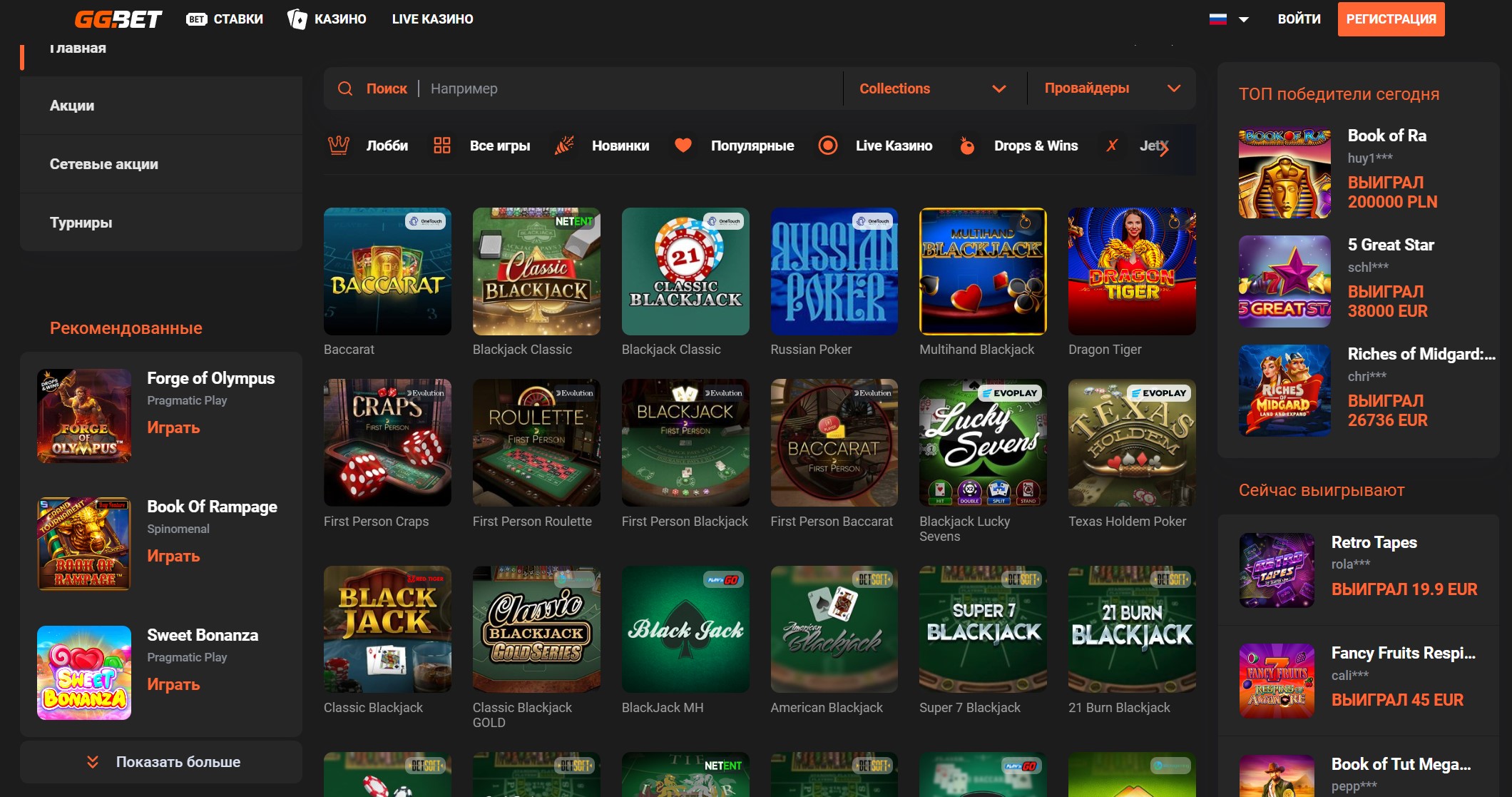1512x797 pixels.
Task: Open the language dropdown arrow
Action: 1244,20
